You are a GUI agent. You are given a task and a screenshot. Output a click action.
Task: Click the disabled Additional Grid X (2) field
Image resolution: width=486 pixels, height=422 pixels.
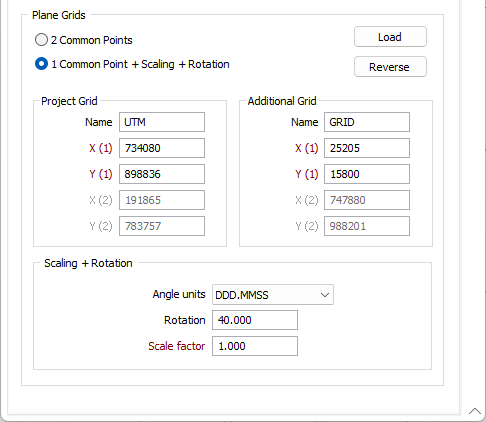point(367,200)
